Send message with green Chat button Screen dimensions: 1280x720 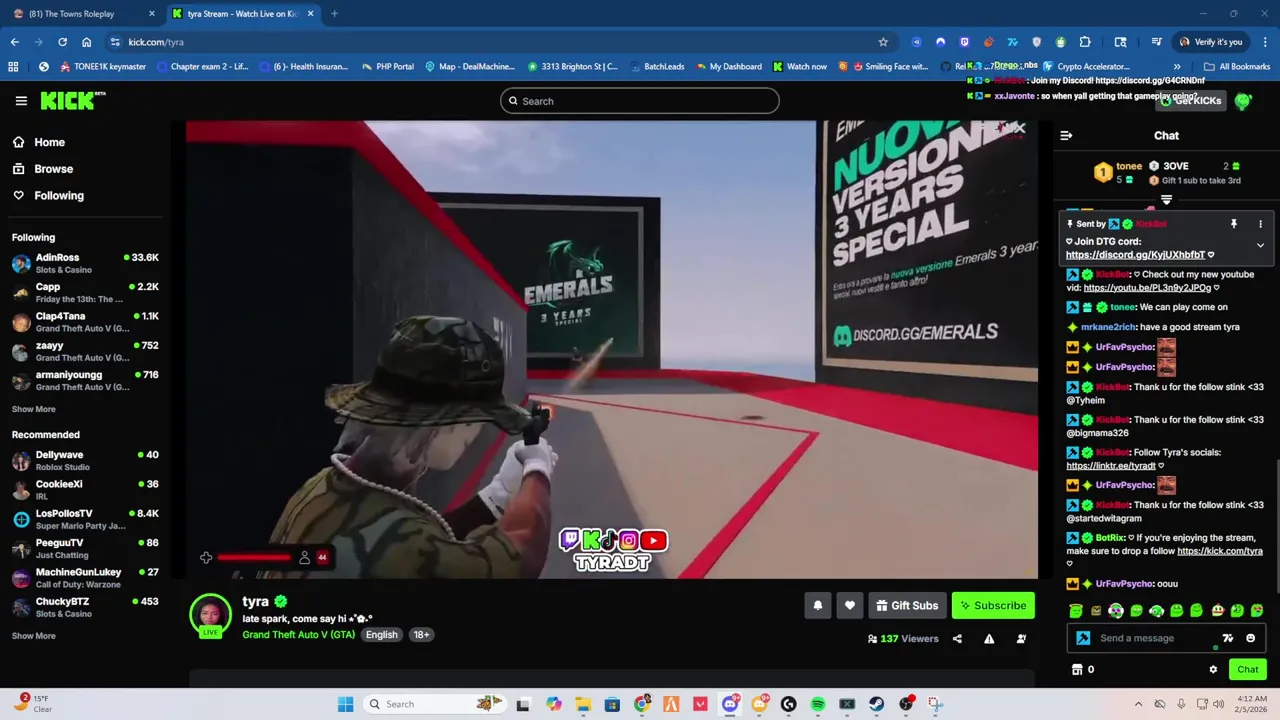click(1248, 670)
